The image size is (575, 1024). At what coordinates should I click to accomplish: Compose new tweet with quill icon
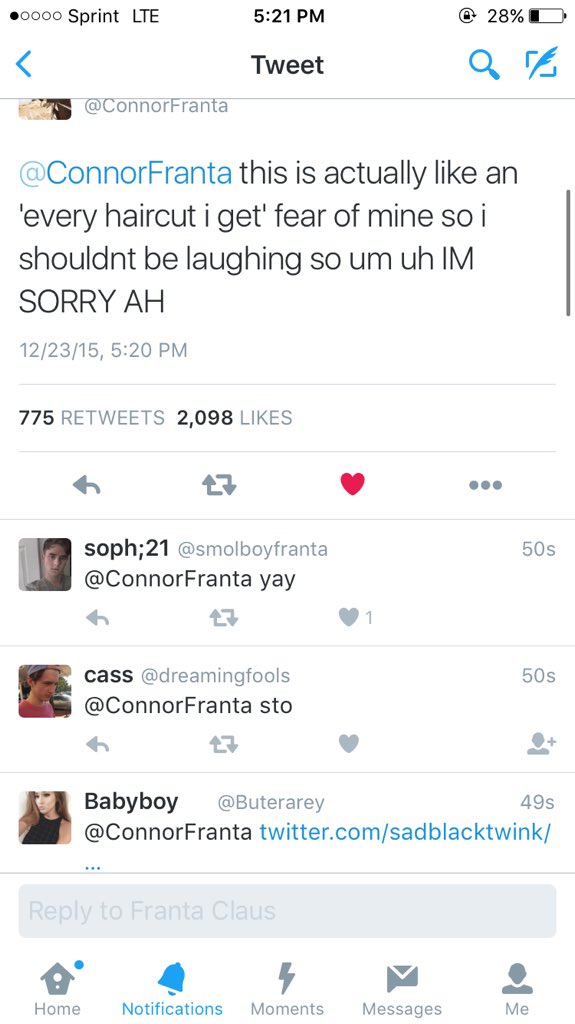pos(541,63)
